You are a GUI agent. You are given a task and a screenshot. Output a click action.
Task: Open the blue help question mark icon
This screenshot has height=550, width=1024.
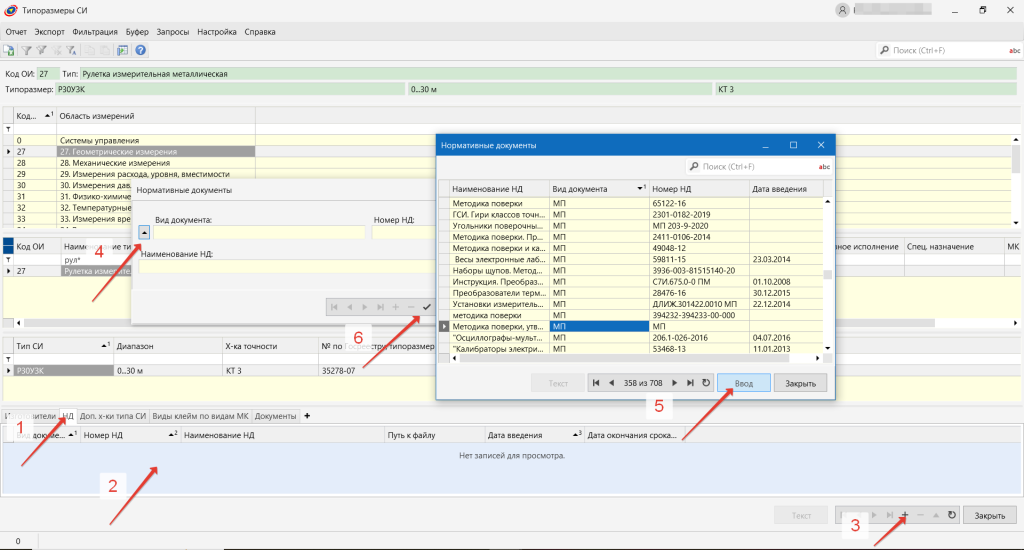[x=140, y=50]
